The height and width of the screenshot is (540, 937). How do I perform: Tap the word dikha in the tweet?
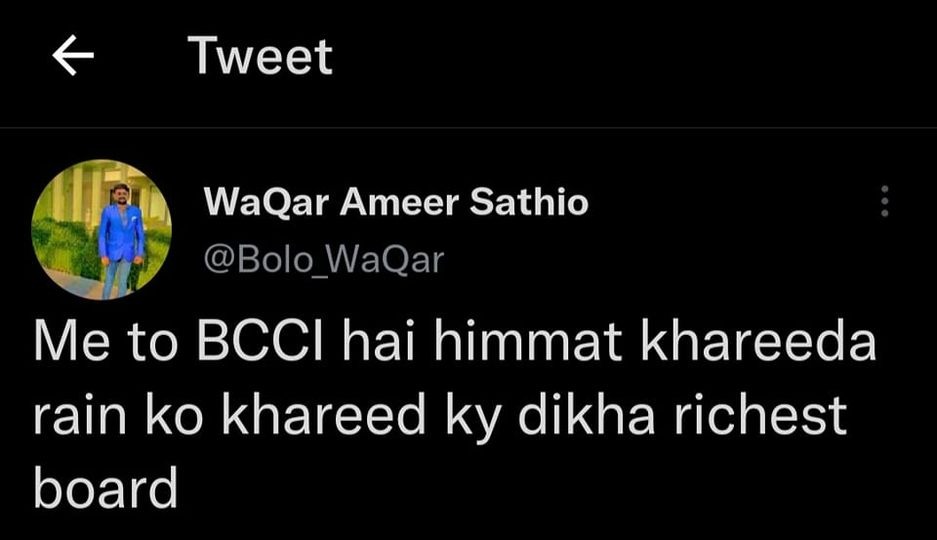coord(586,416)
